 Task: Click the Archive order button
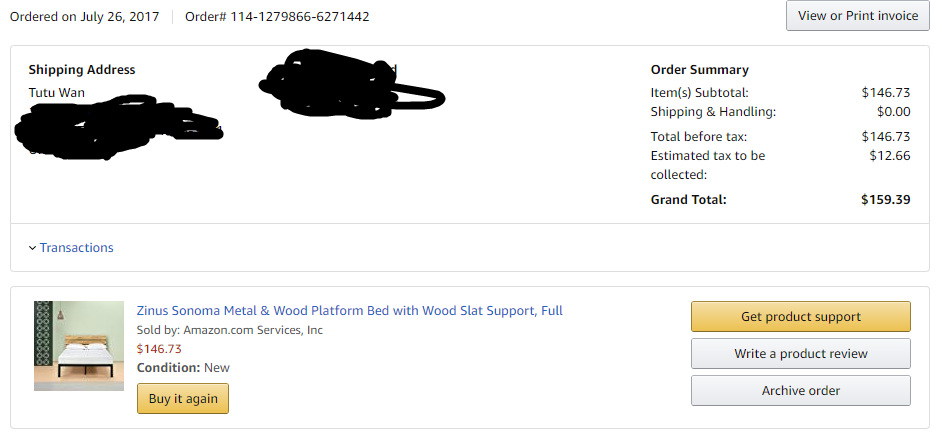pos(800,391)
